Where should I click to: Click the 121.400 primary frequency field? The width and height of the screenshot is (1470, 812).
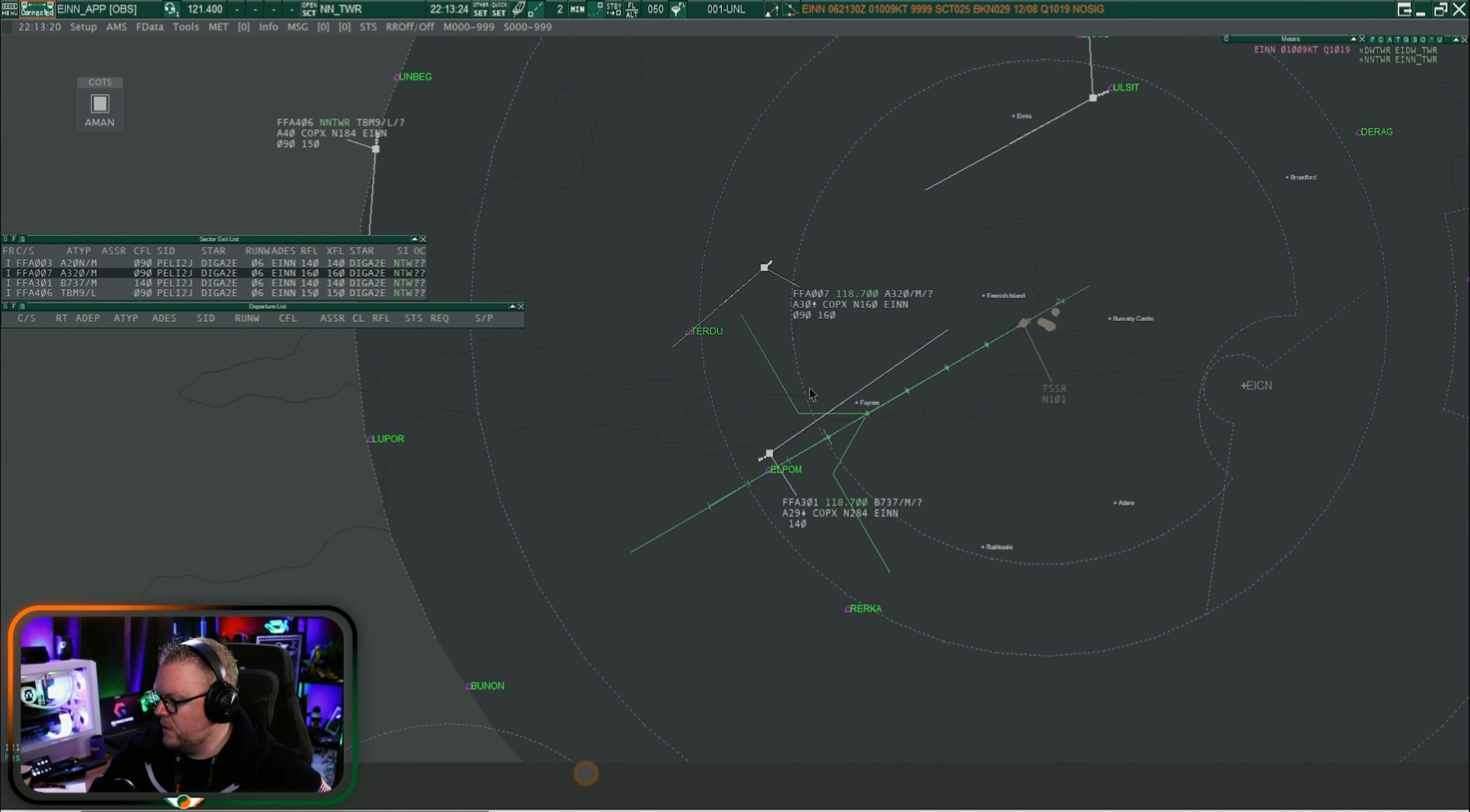(x=205, y=9)
